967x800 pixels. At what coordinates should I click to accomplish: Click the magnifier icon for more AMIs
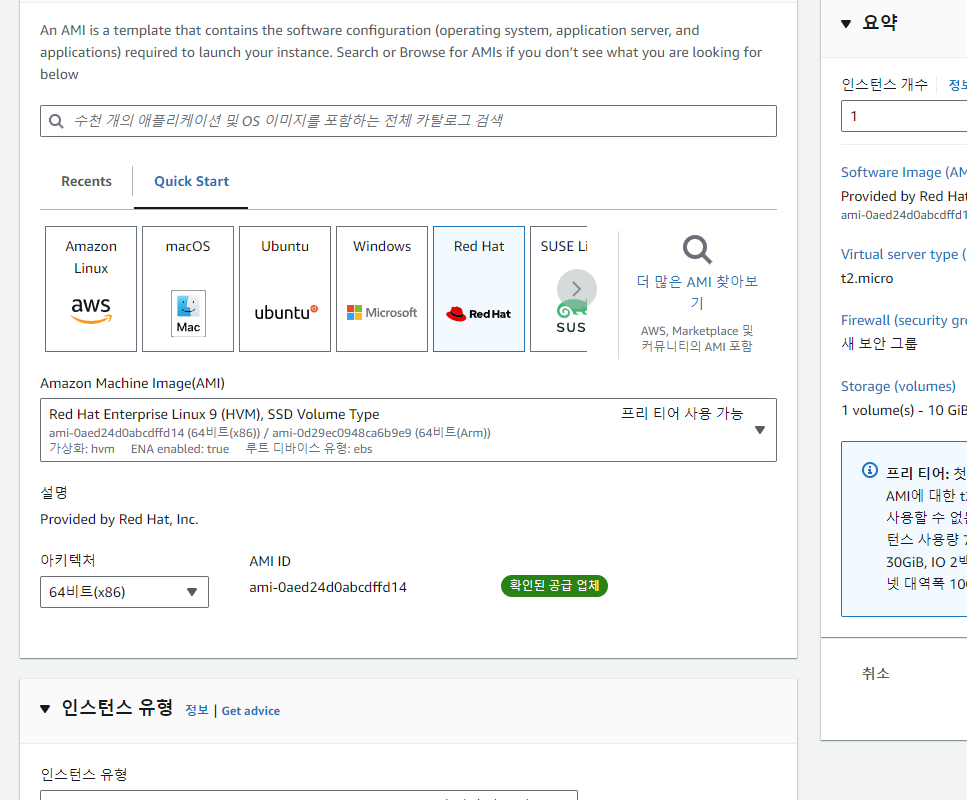(697, 250)
